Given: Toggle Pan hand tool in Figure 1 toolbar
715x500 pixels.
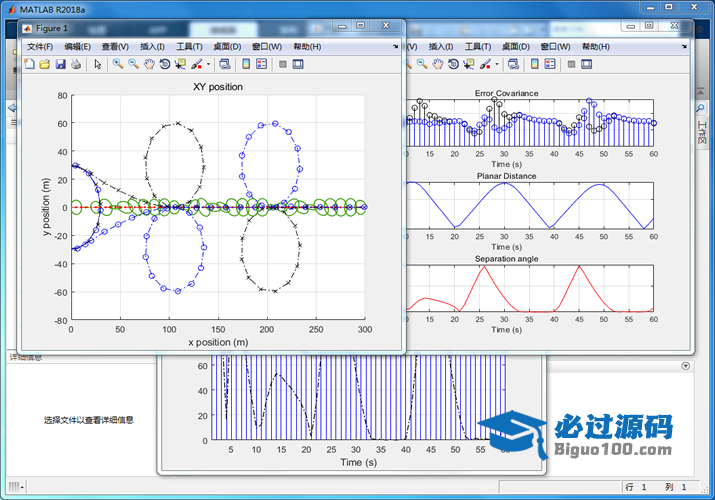Looking at the screenshot, I should click(x=149, y=64).
